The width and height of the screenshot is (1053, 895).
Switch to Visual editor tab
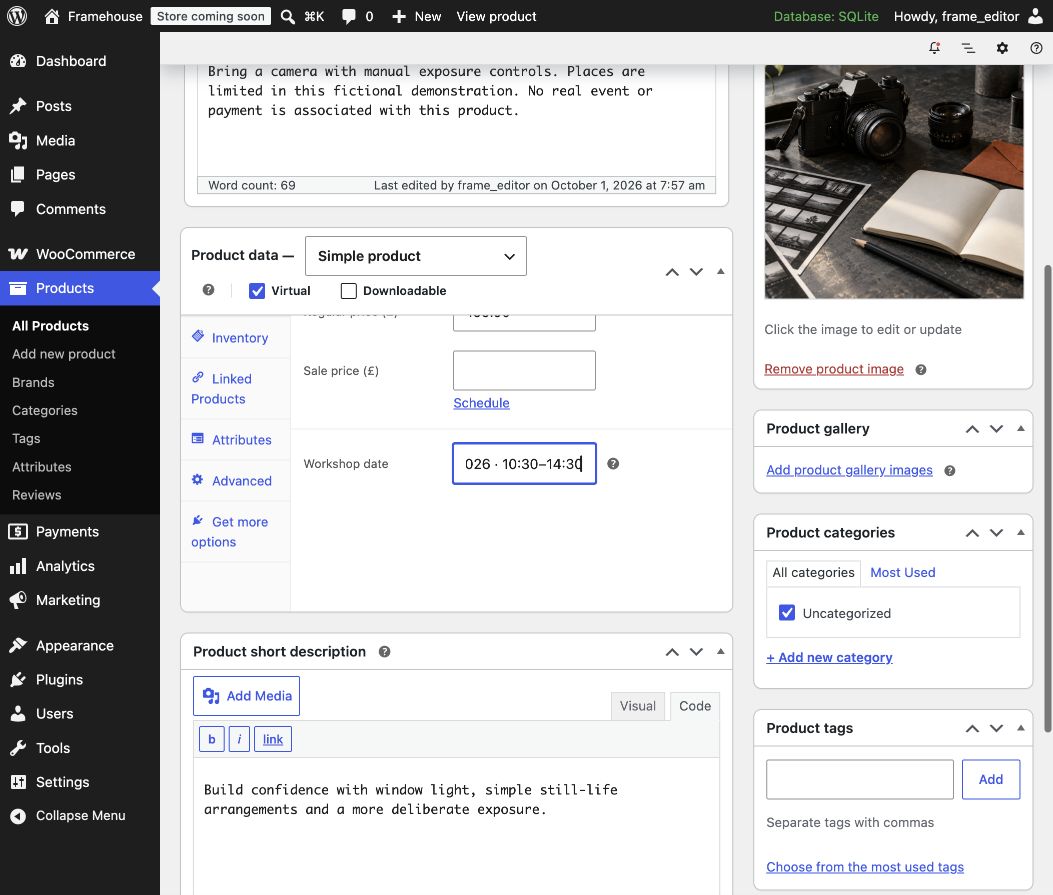637,706
